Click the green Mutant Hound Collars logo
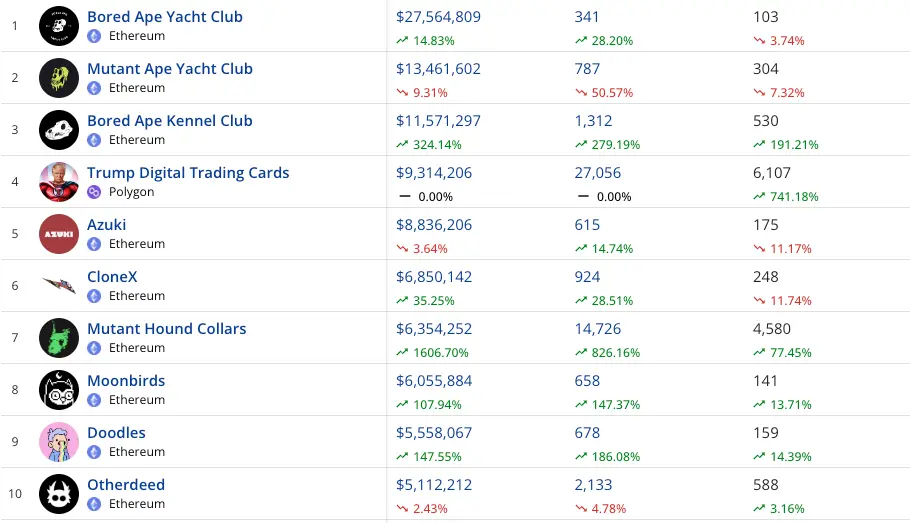This screenshot has width=910, height=523. click(x=59, y=338)
